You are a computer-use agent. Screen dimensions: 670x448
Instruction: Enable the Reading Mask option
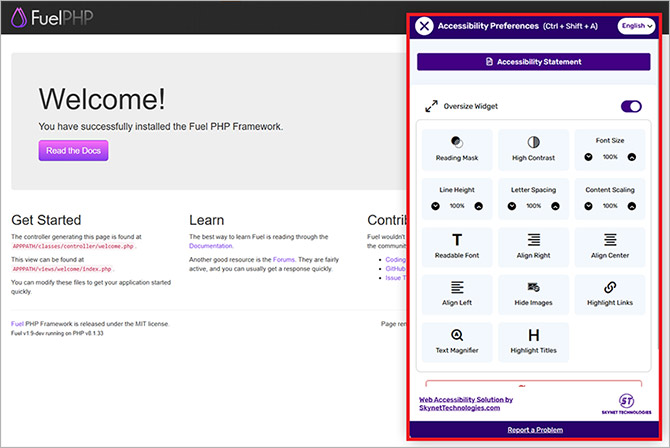[x=457, y=150]
